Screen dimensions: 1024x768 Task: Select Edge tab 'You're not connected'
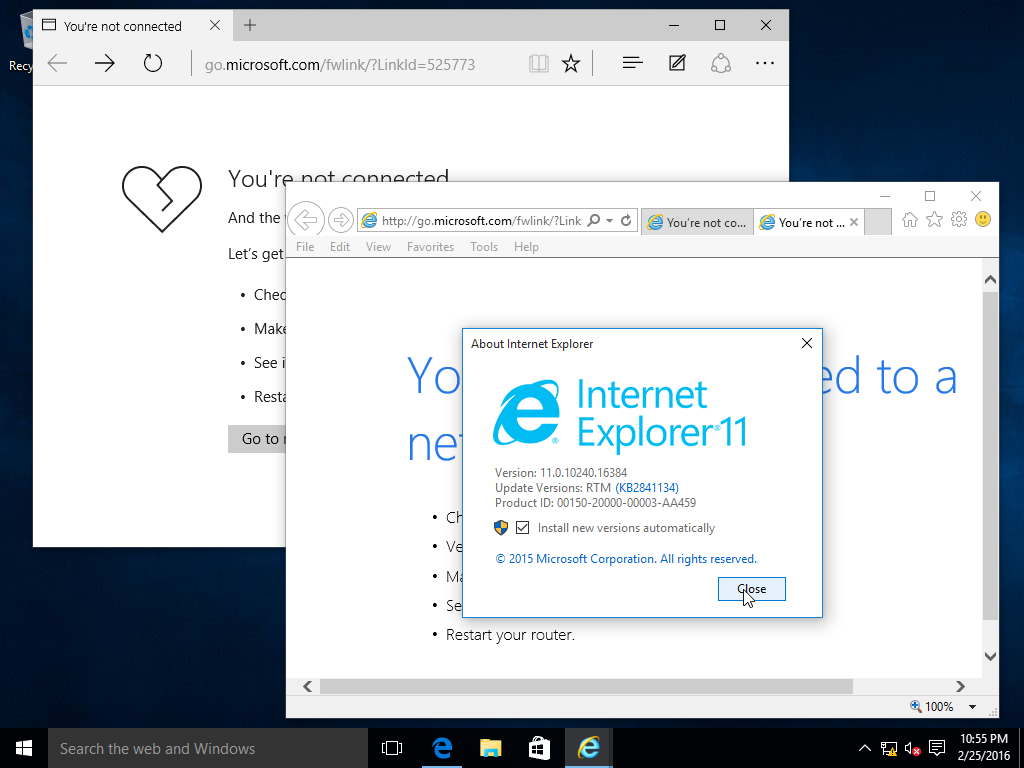123,26
